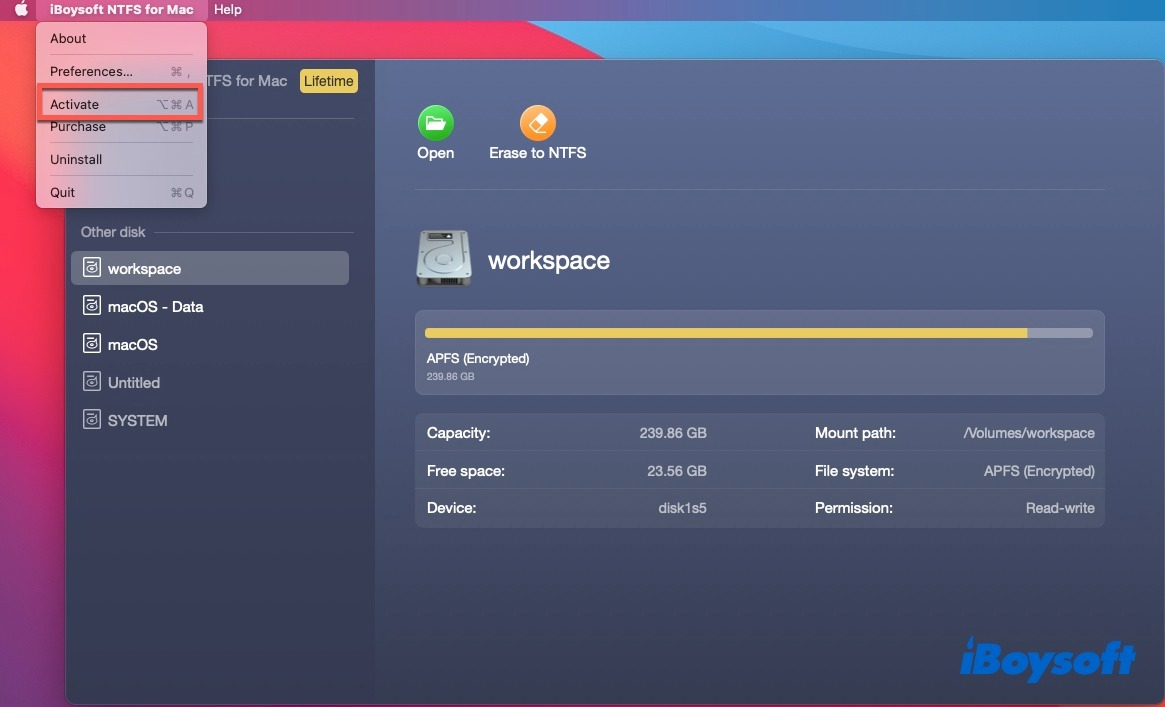Choose About from the app menu
The image size is (1165, 707).
pyautogui.click(x=68, y=38)
